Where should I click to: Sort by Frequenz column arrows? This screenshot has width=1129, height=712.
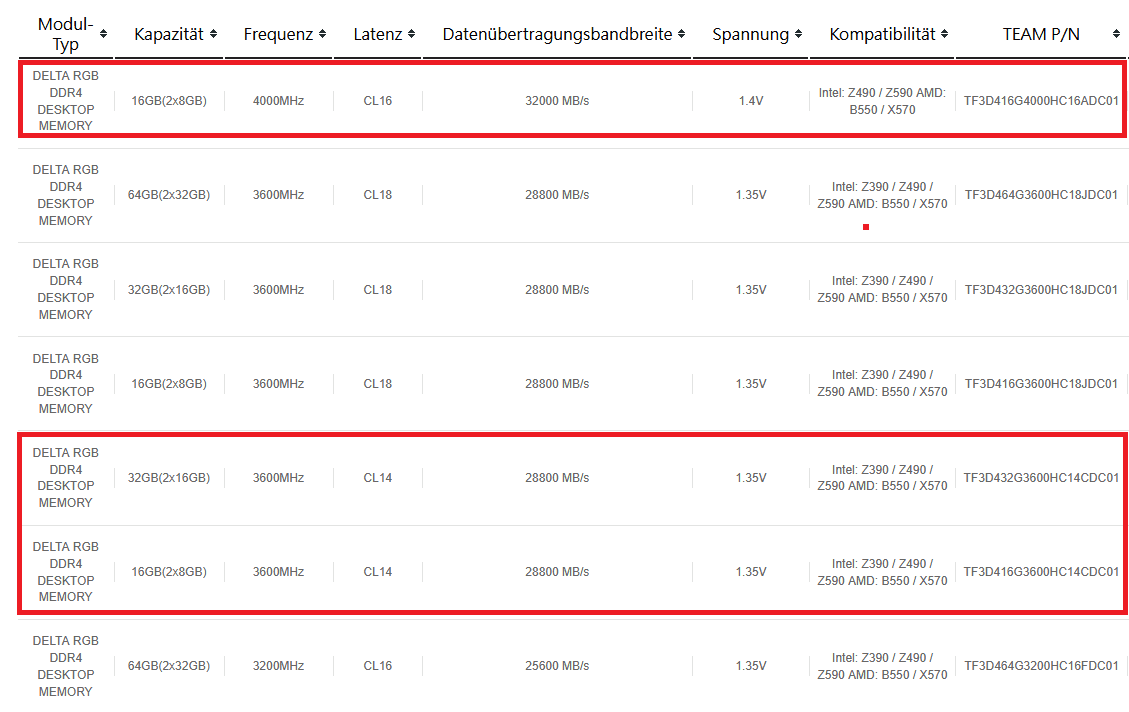[323, 34]
